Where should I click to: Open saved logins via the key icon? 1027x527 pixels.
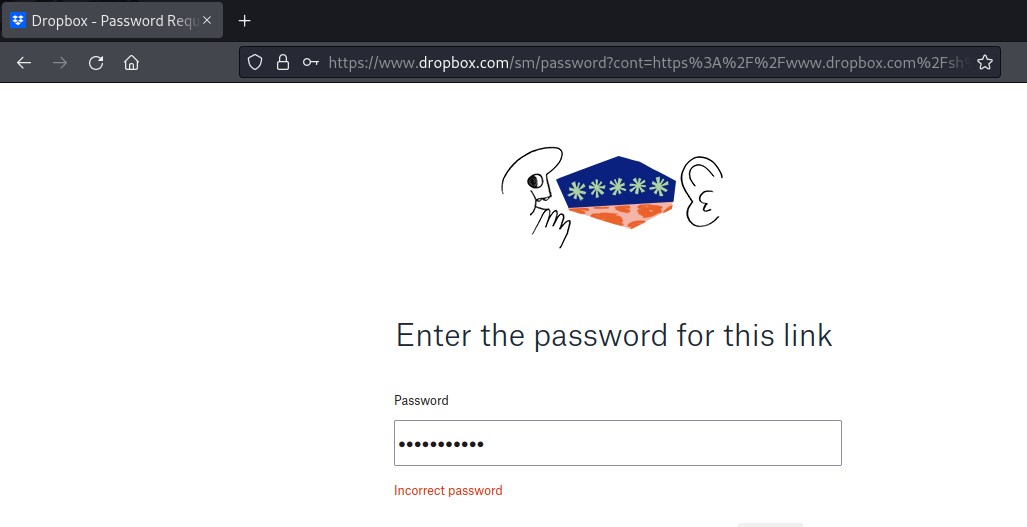pos(310,62)
